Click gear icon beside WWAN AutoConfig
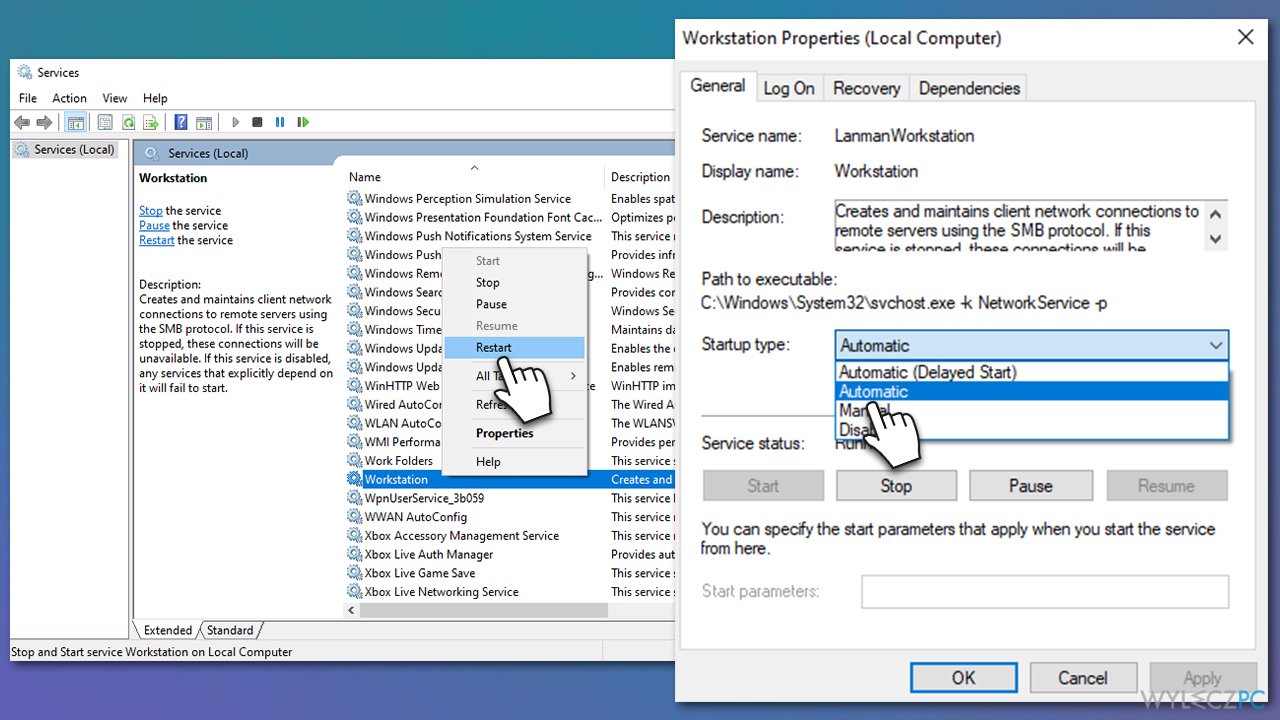Viewport: 1280px width, 720px height. (355, 517)
